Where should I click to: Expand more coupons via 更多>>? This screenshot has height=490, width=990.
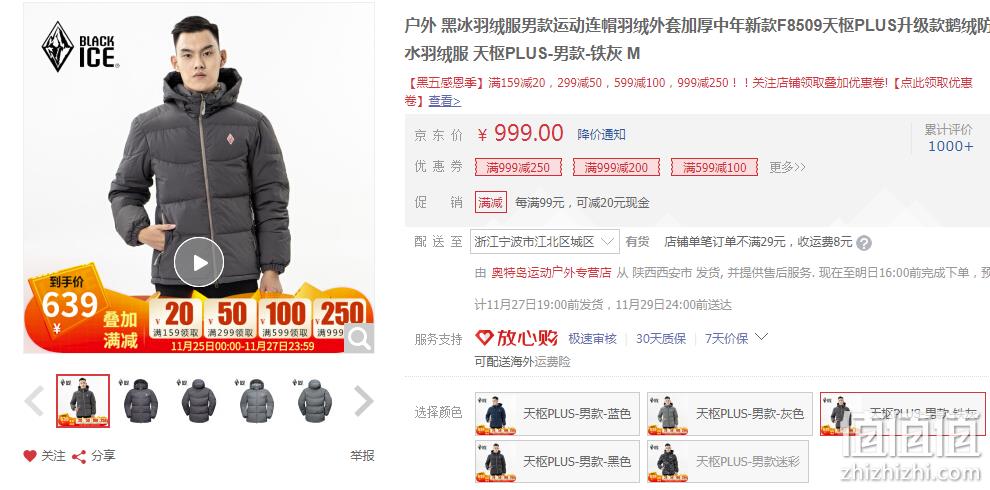(x=787, y=167)
